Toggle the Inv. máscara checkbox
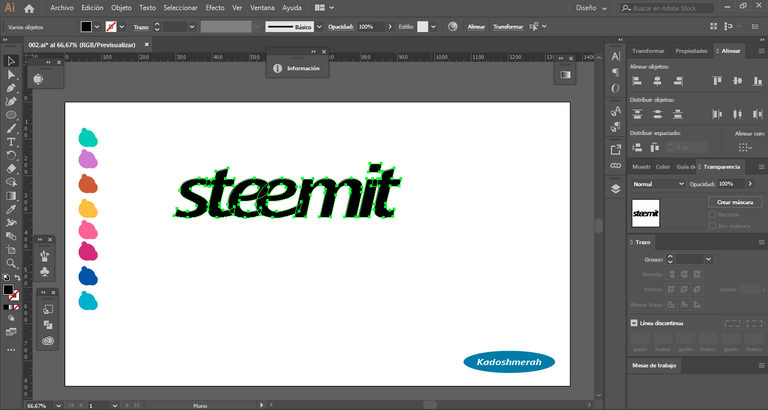The height and width of the screenshot is (410, 768). [x=712, y=226]
